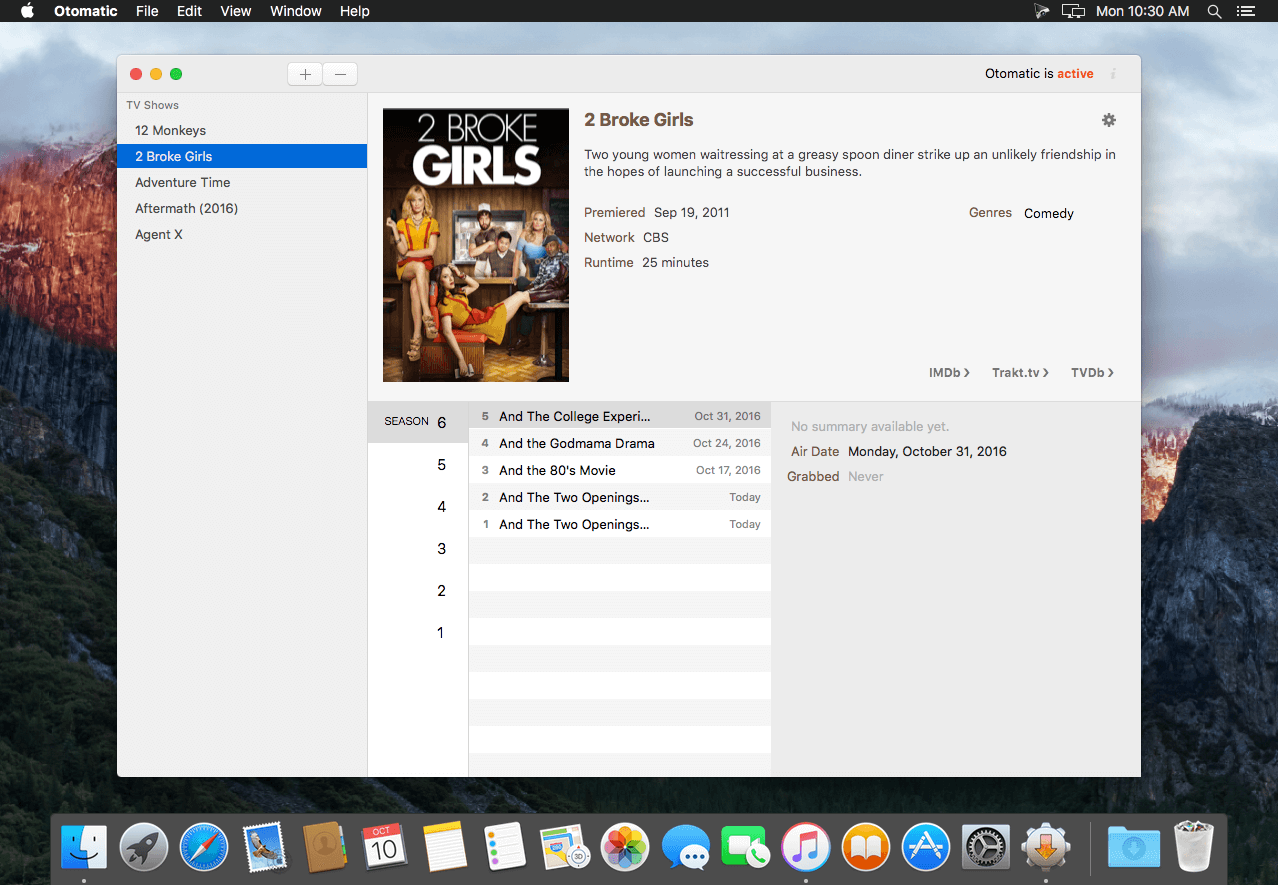Open iBooks from the dock
The height and width of the screenshot is (885, 1278).
(x=866, y=848)
